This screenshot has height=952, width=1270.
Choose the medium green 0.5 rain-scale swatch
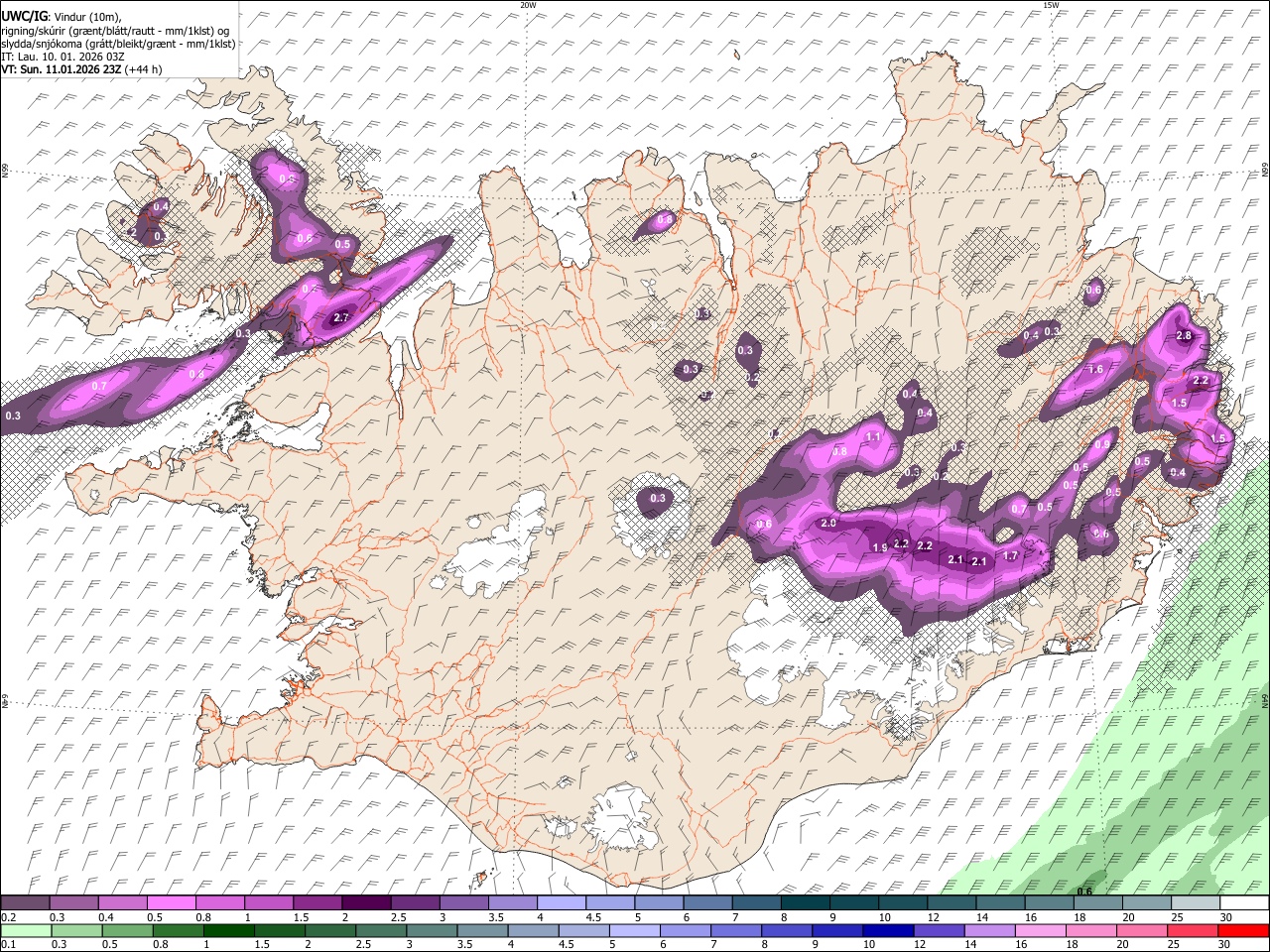127,930
